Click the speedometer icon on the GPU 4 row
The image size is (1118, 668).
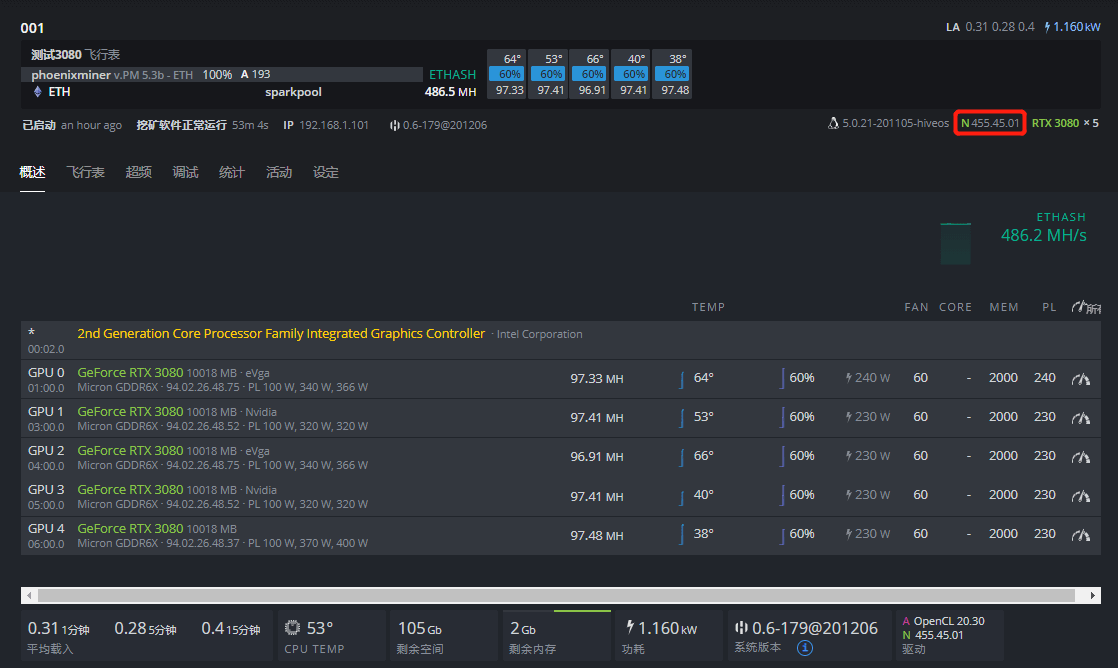click(1080, 534)
